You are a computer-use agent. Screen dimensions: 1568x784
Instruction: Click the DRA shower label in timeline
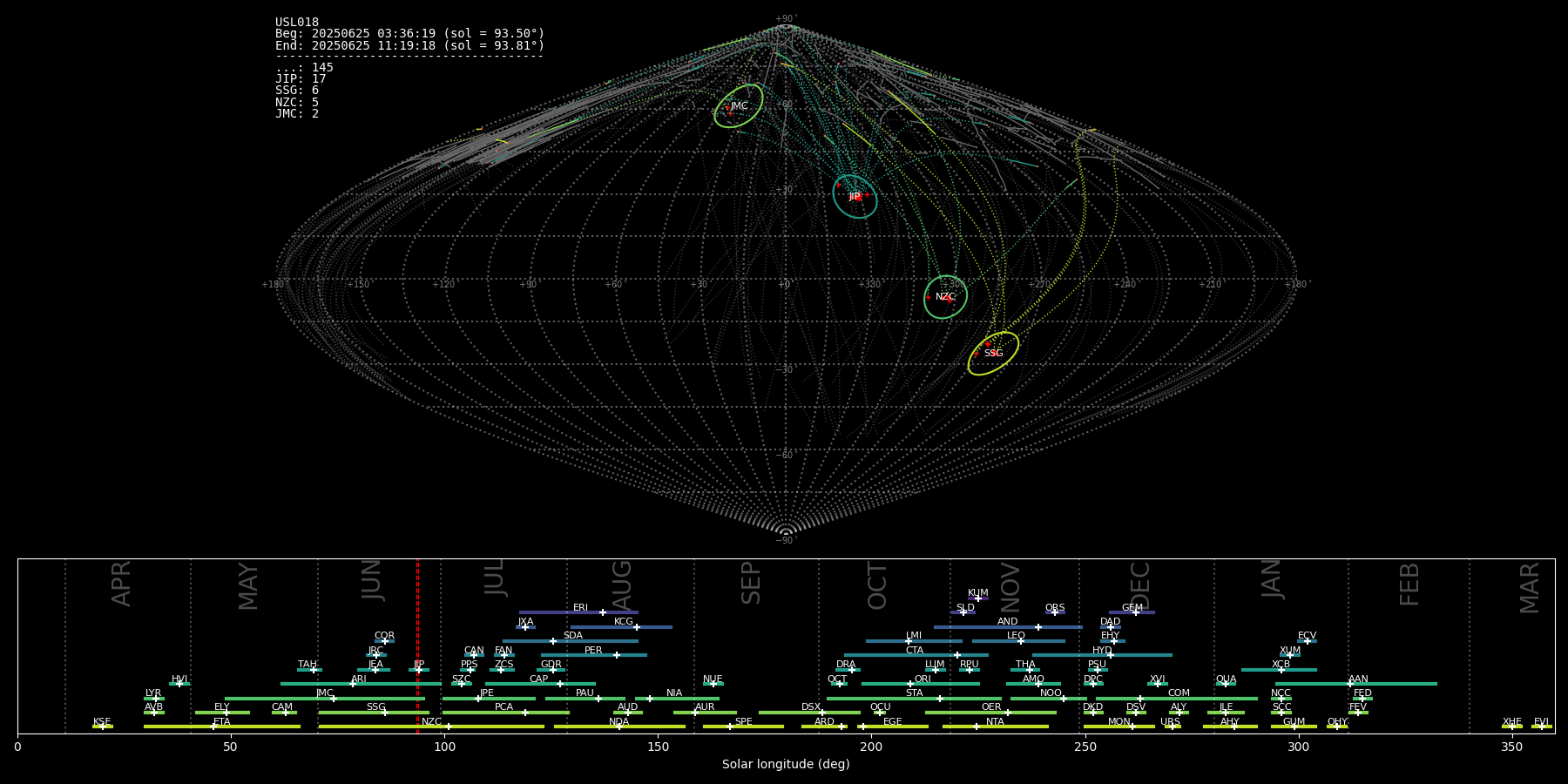coord(846,665)
